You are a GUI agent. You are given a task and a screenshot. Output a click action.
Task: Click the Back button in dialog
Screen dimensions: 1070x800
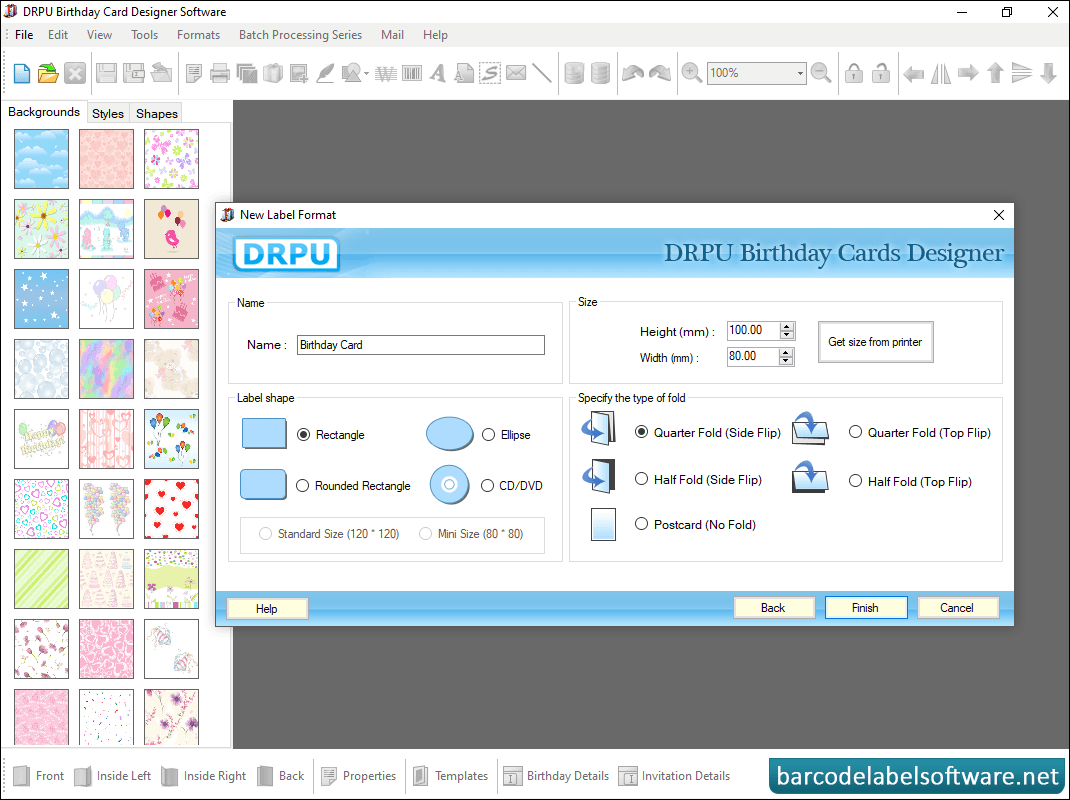(774, 608)
